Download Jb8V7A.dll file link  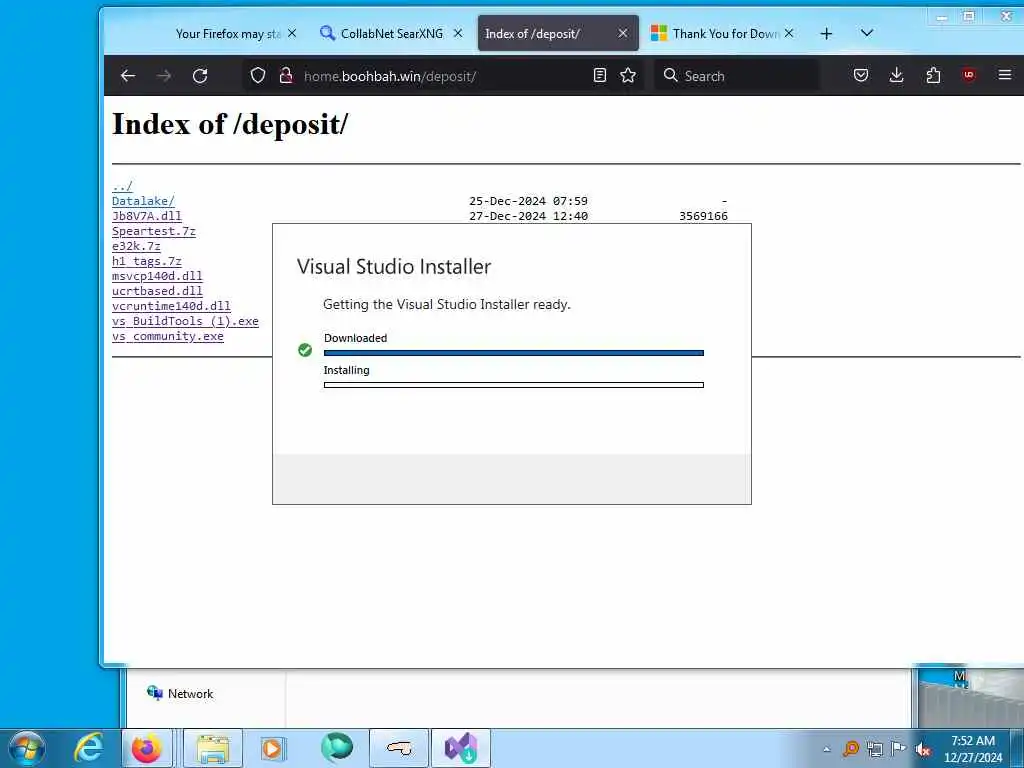(x=147, y=216)
